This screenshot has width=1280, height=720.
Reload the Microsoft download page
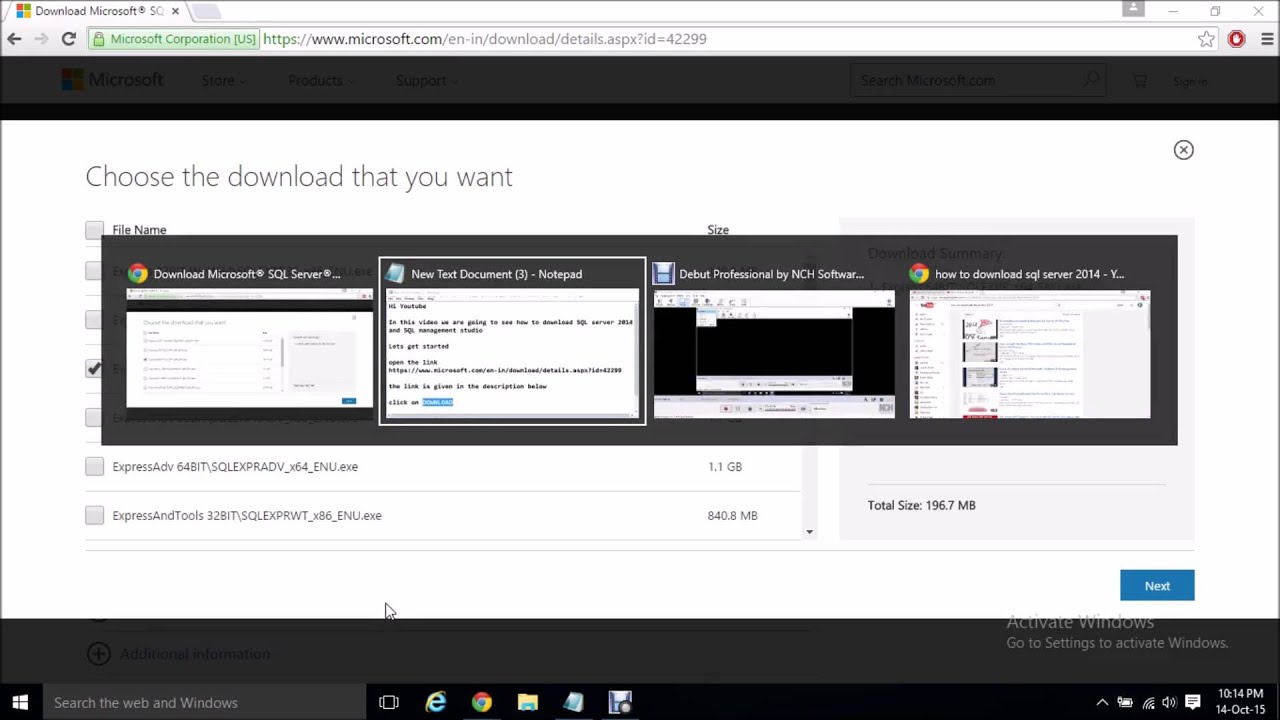(68, 39)
